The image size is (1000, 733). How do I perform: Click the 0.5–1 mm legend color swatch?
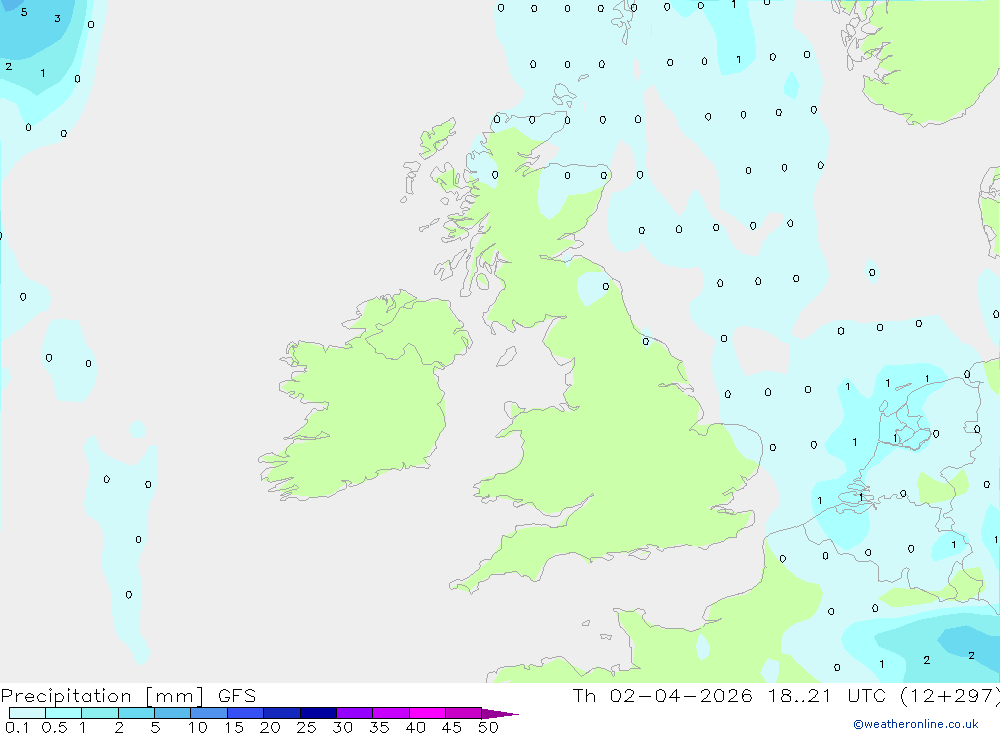coord(64,713)
